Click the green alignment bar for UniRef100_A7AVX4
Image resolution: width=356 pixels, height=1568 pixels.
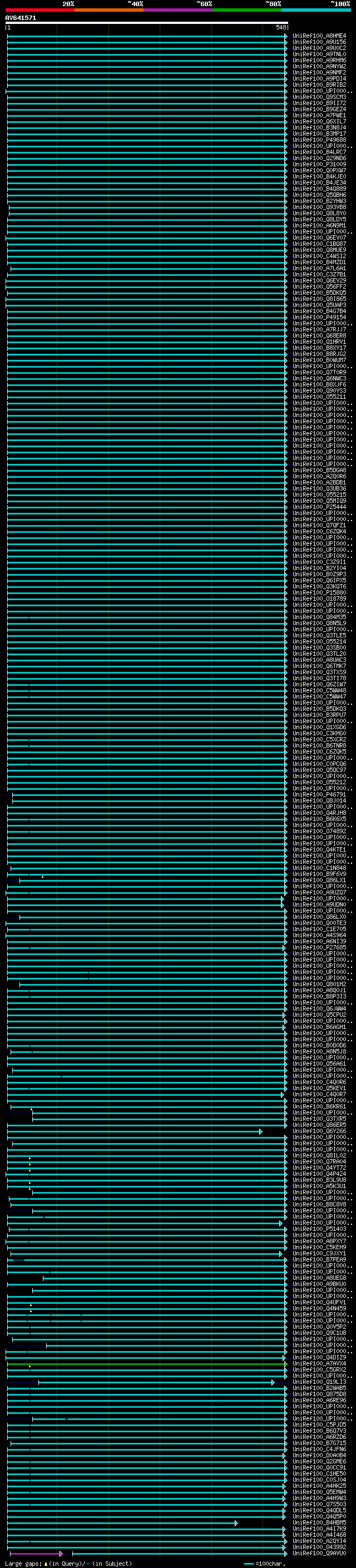tap(147, 1364)
